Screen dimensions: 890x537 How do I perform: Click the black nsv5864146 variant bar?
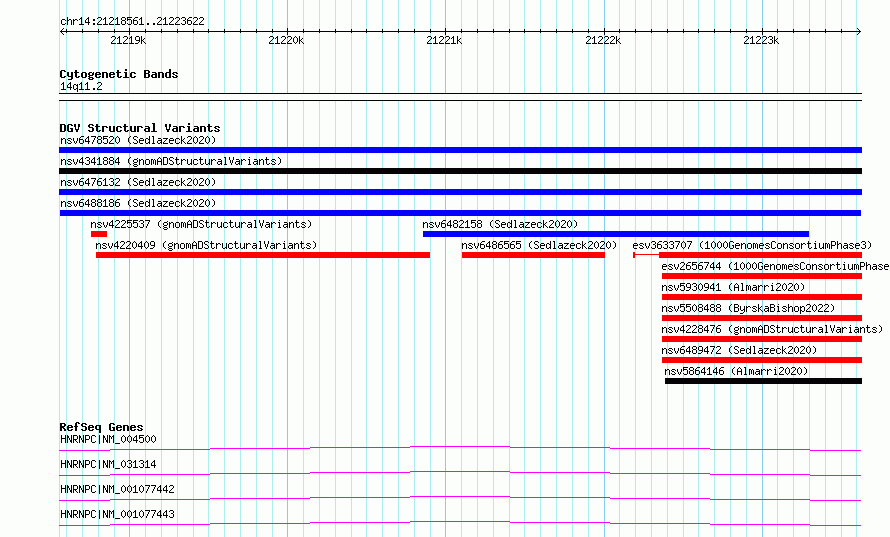(x=763, y=381)
